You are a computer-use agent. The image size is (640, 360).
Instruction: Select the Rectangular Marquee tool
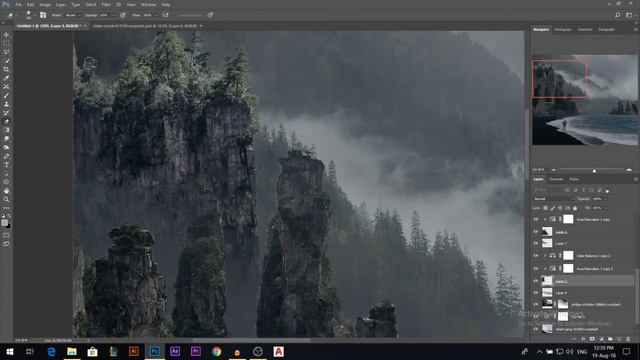coord(6,44)
